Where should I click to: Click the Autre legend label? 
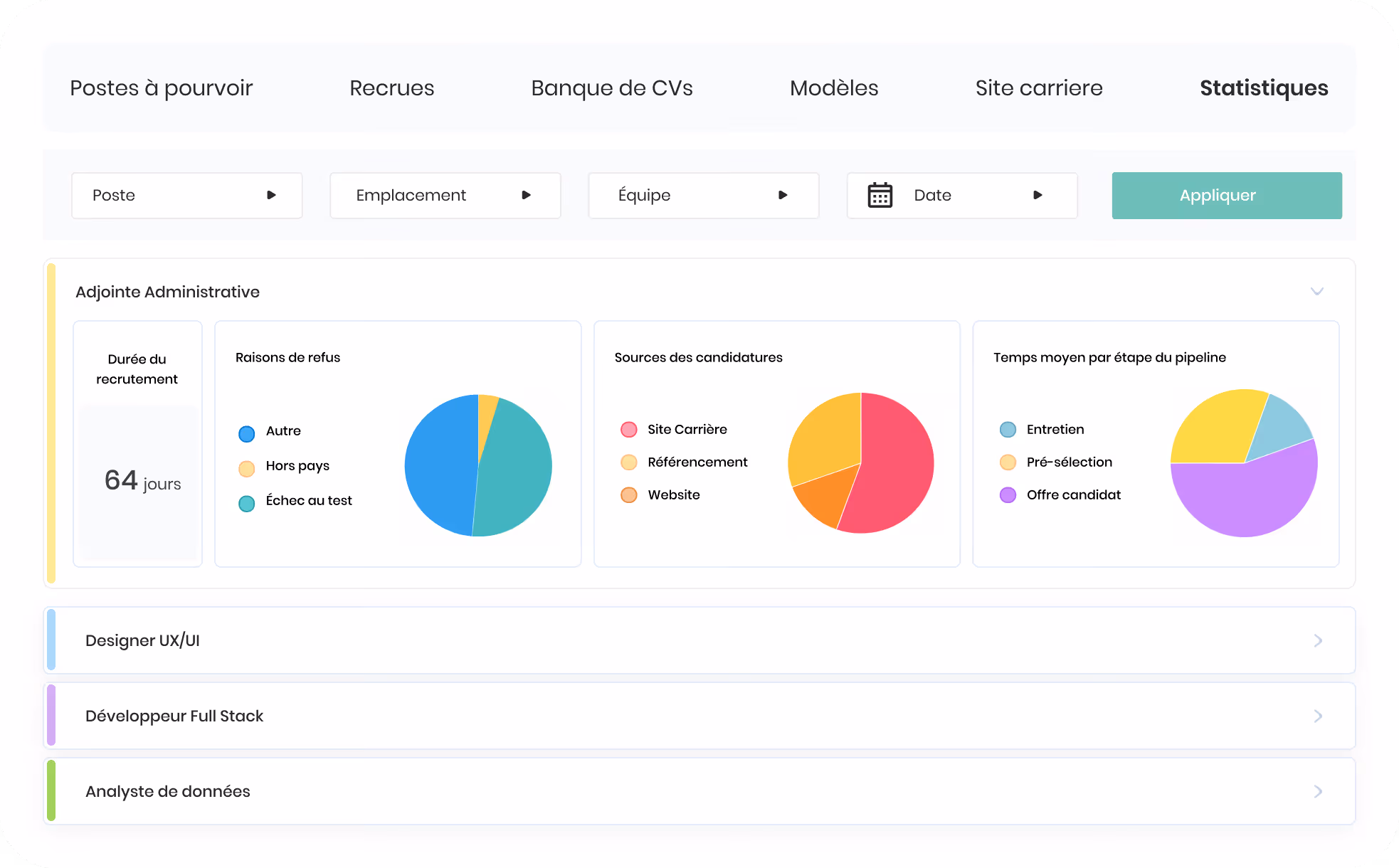click(x=283, y=430)
